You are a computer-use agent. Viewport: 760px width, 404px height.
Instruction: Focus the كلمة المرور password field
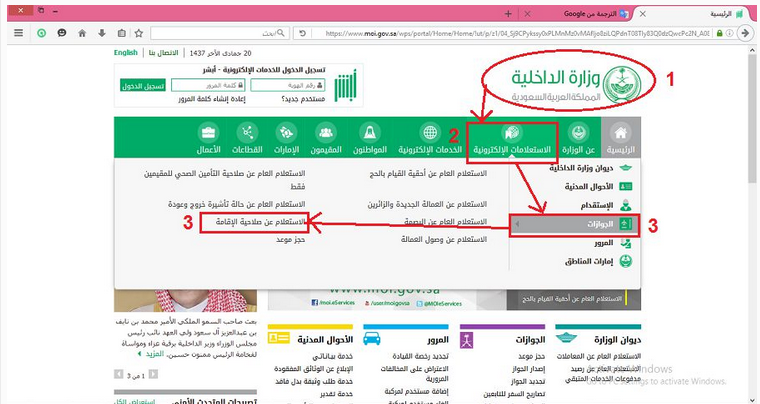tap(208, 86)
